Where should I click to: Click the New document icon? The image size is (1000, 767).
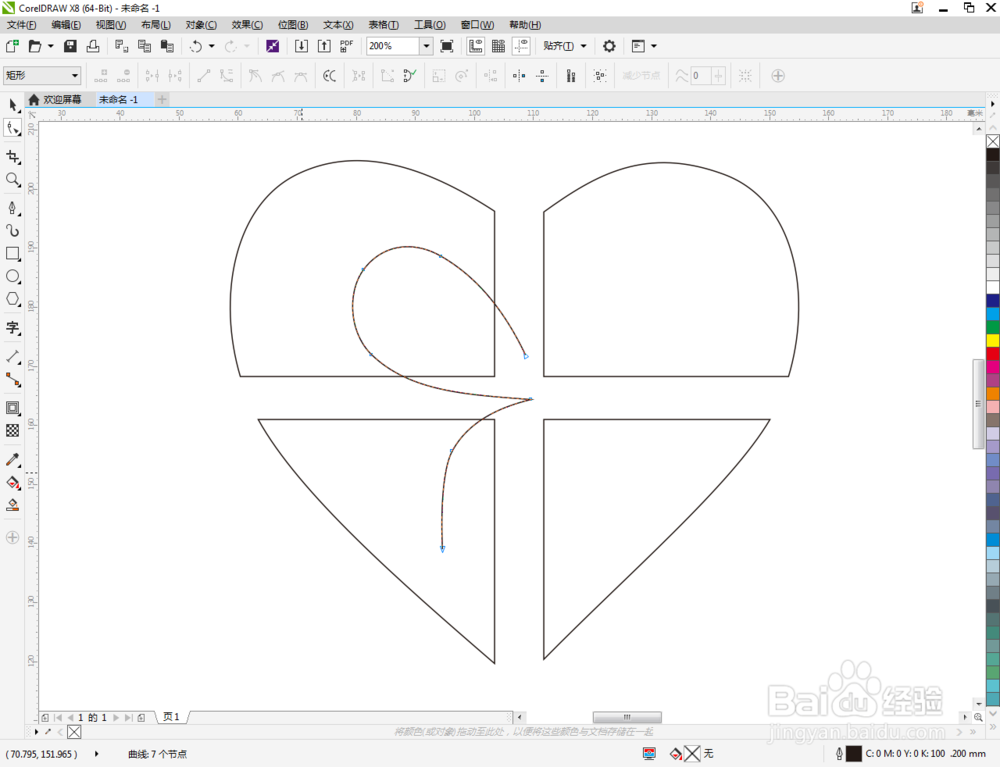(12, 46)
